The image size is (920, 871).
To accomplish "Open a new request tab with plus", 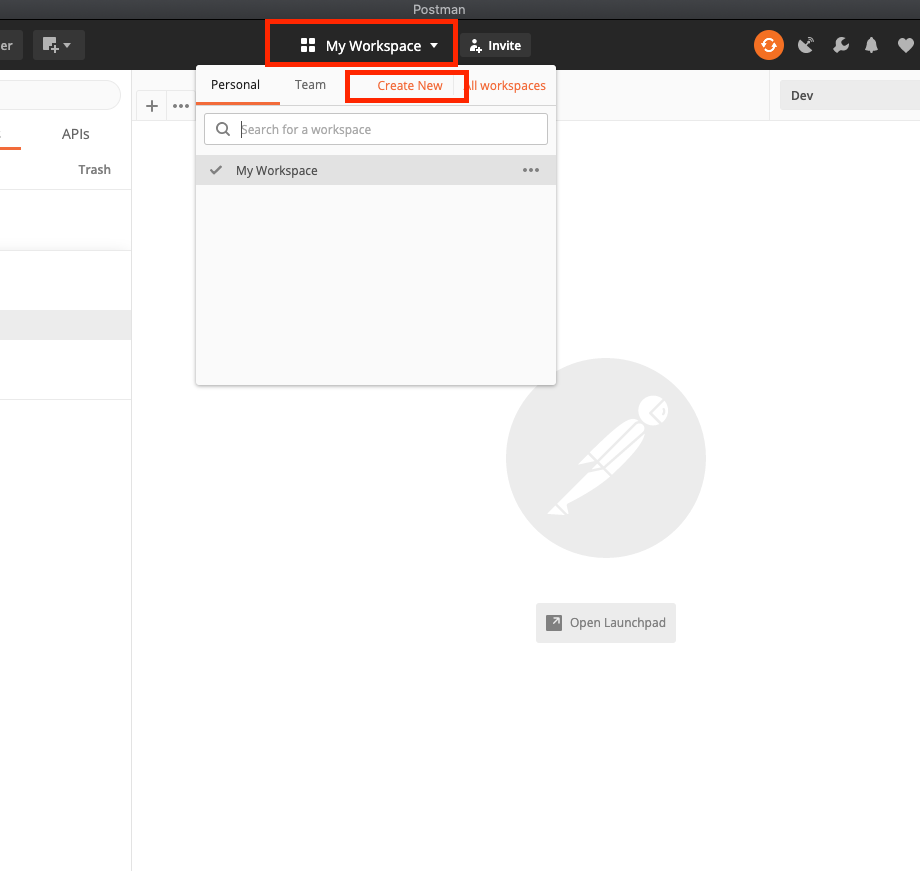I will point(152,106).
